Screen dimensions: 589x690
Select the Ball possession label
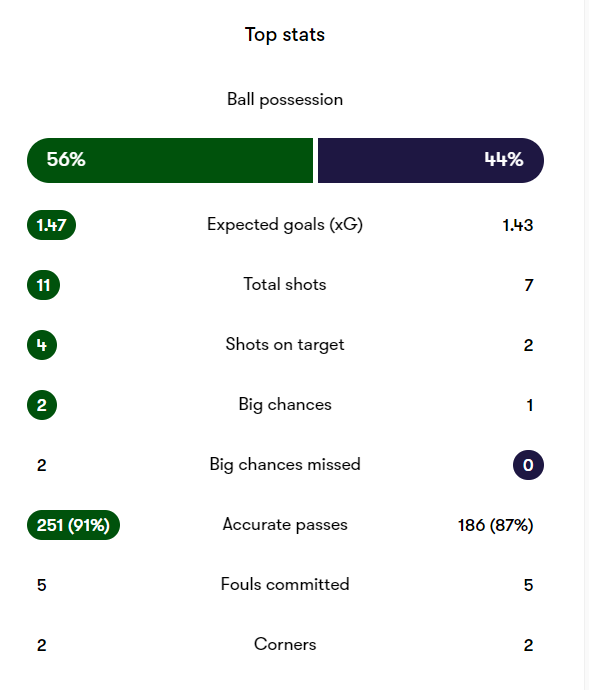[x=285, y=100]
